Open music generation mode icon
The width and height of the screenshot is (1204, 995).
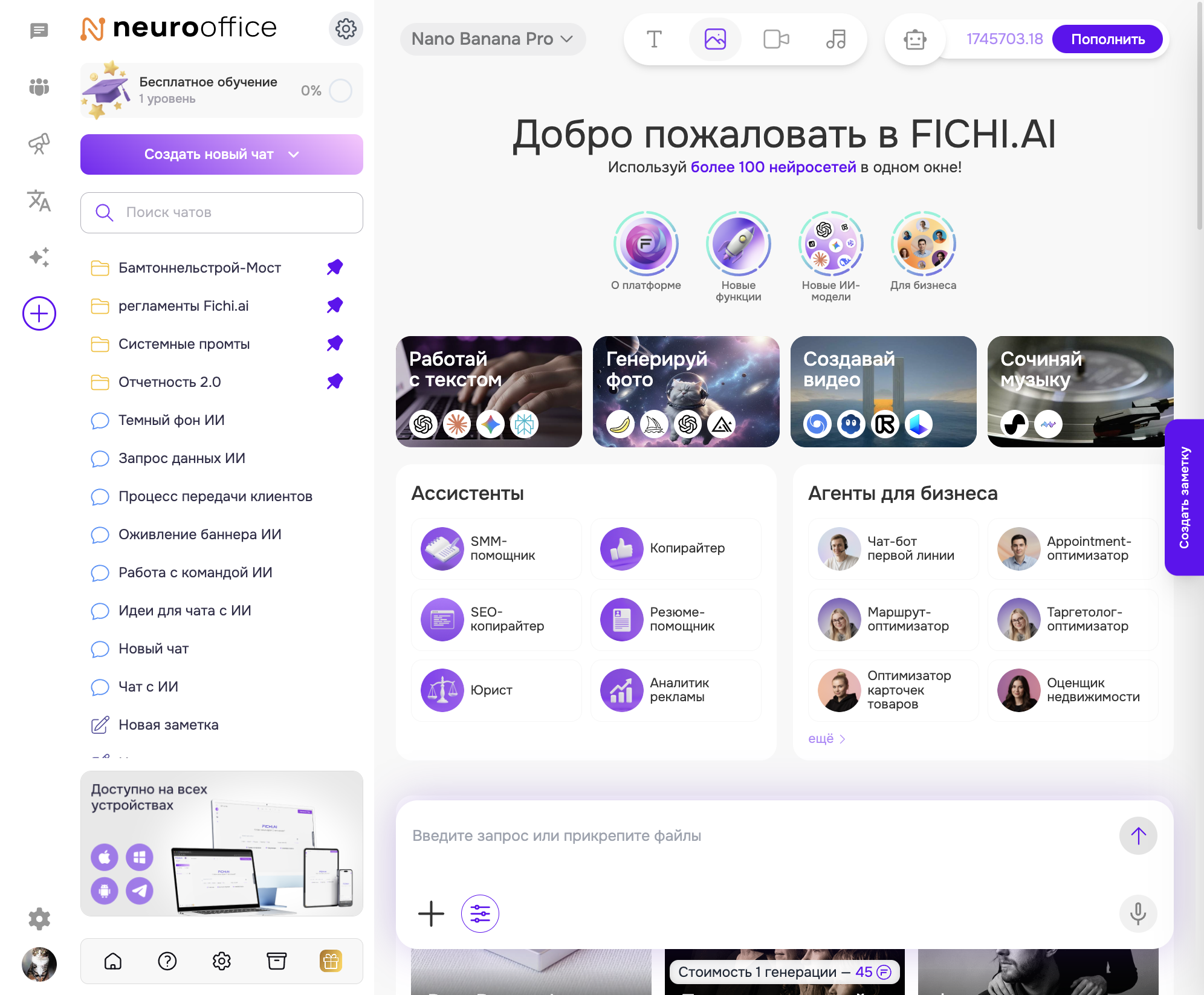pos(836,39)
